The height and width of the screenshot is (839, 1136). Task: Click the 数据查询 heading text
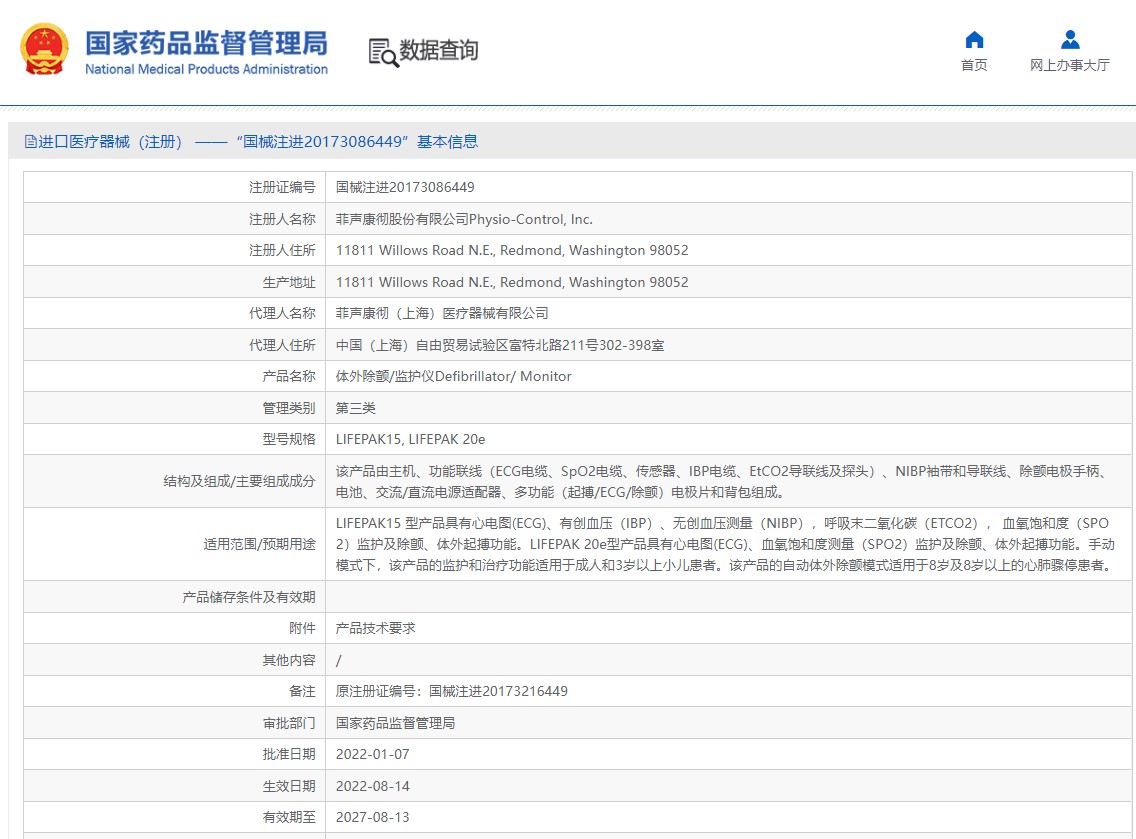439,50
